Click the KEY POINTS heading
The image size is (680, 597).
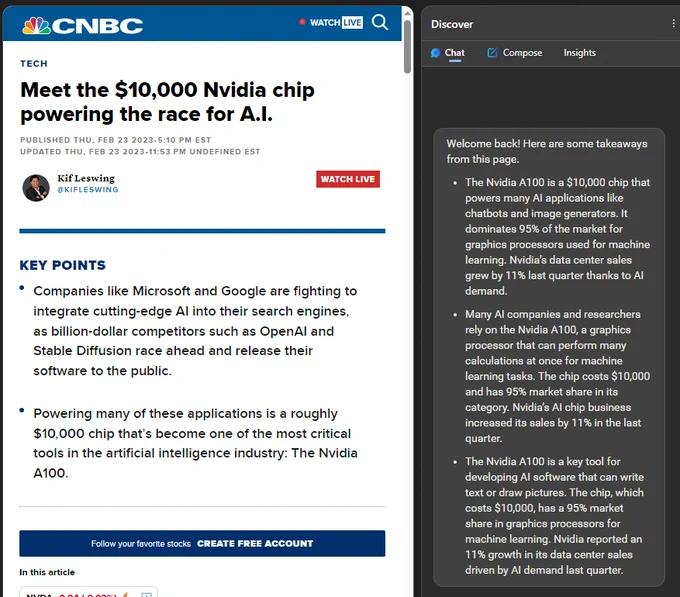pos(62,265)
